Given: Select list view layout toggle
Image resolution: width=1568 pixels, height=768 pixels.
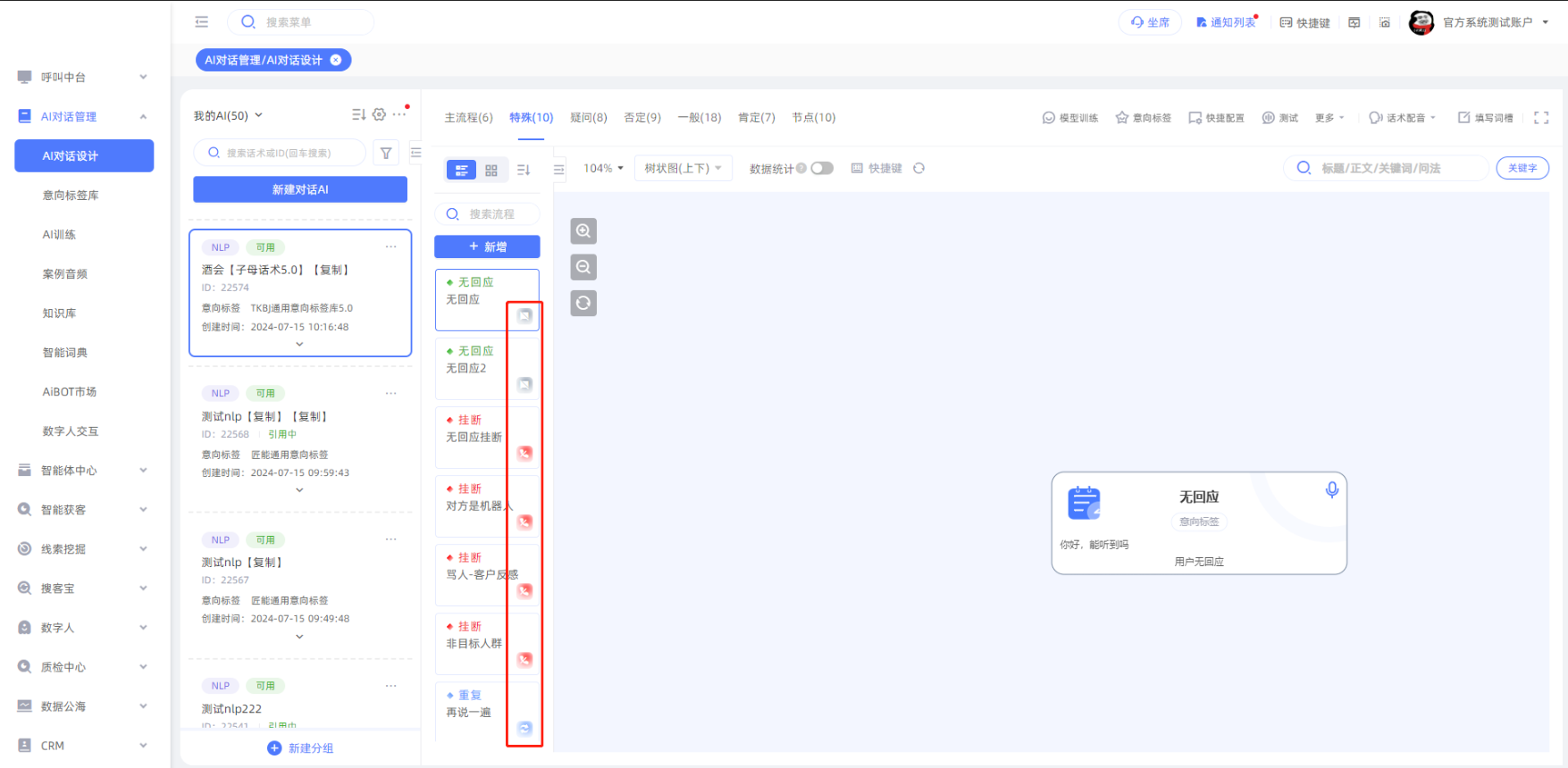Looking at the screenshot, I should (461, 170).
